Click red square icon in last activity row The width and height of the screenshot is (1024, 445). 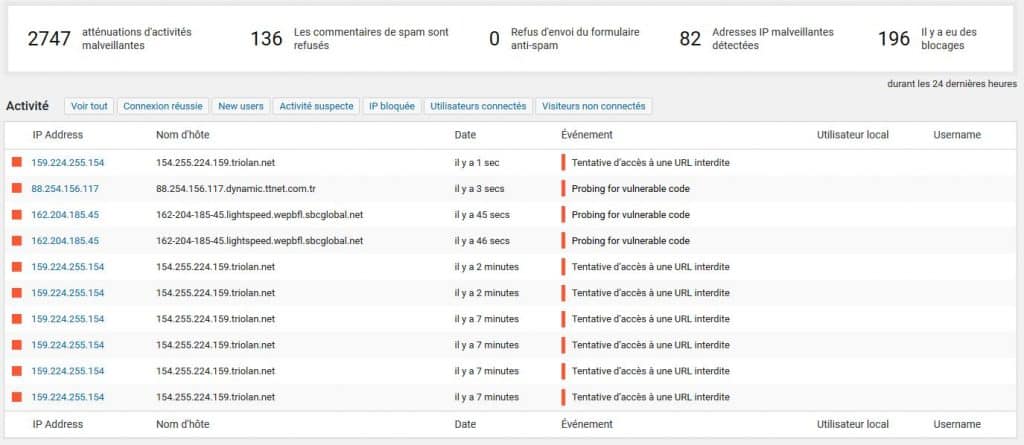pyautogui.click(x=17, y=397)
